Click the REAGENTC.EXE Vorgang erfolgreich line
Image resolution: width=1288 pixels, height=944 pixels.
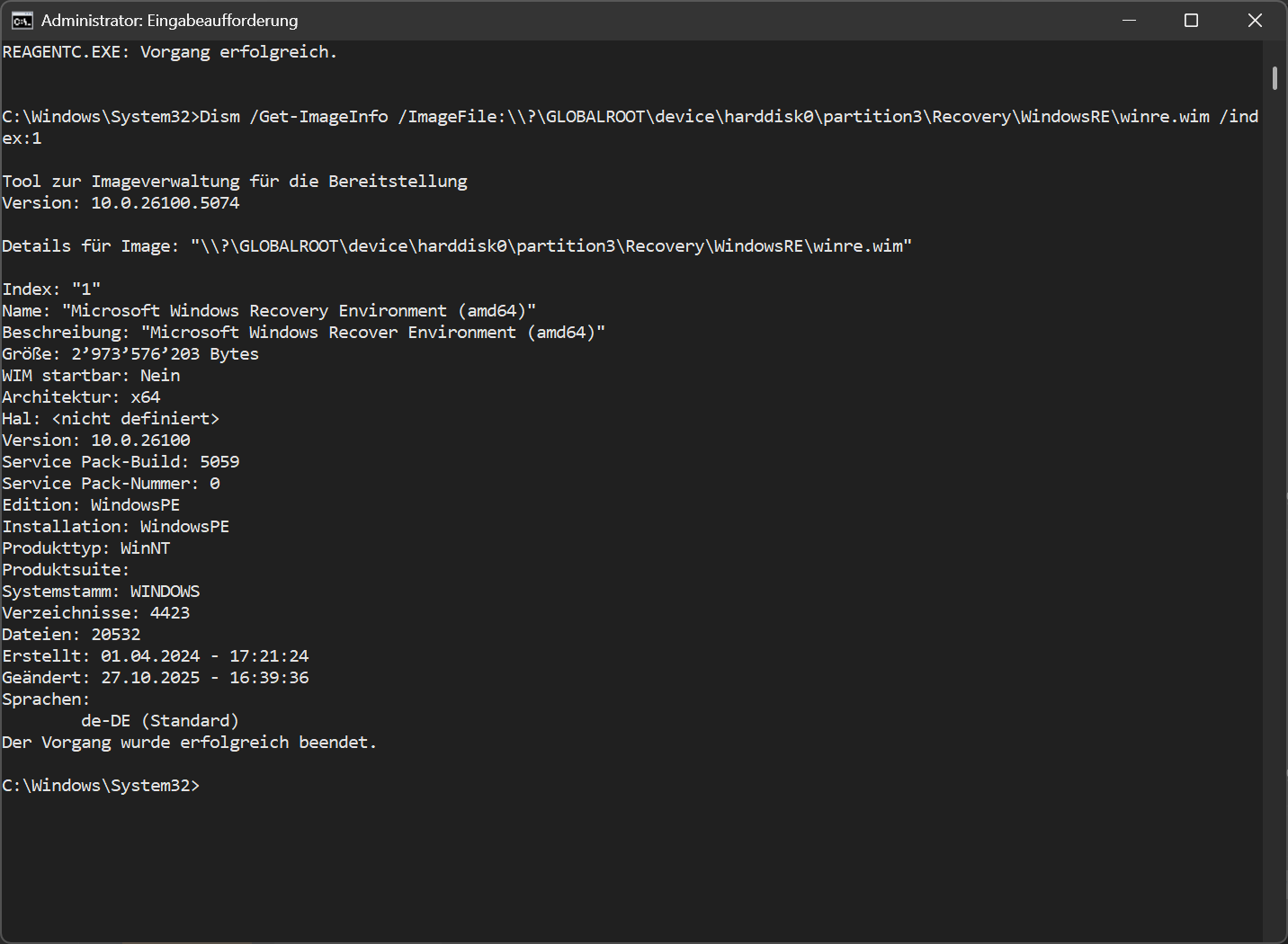170,52
